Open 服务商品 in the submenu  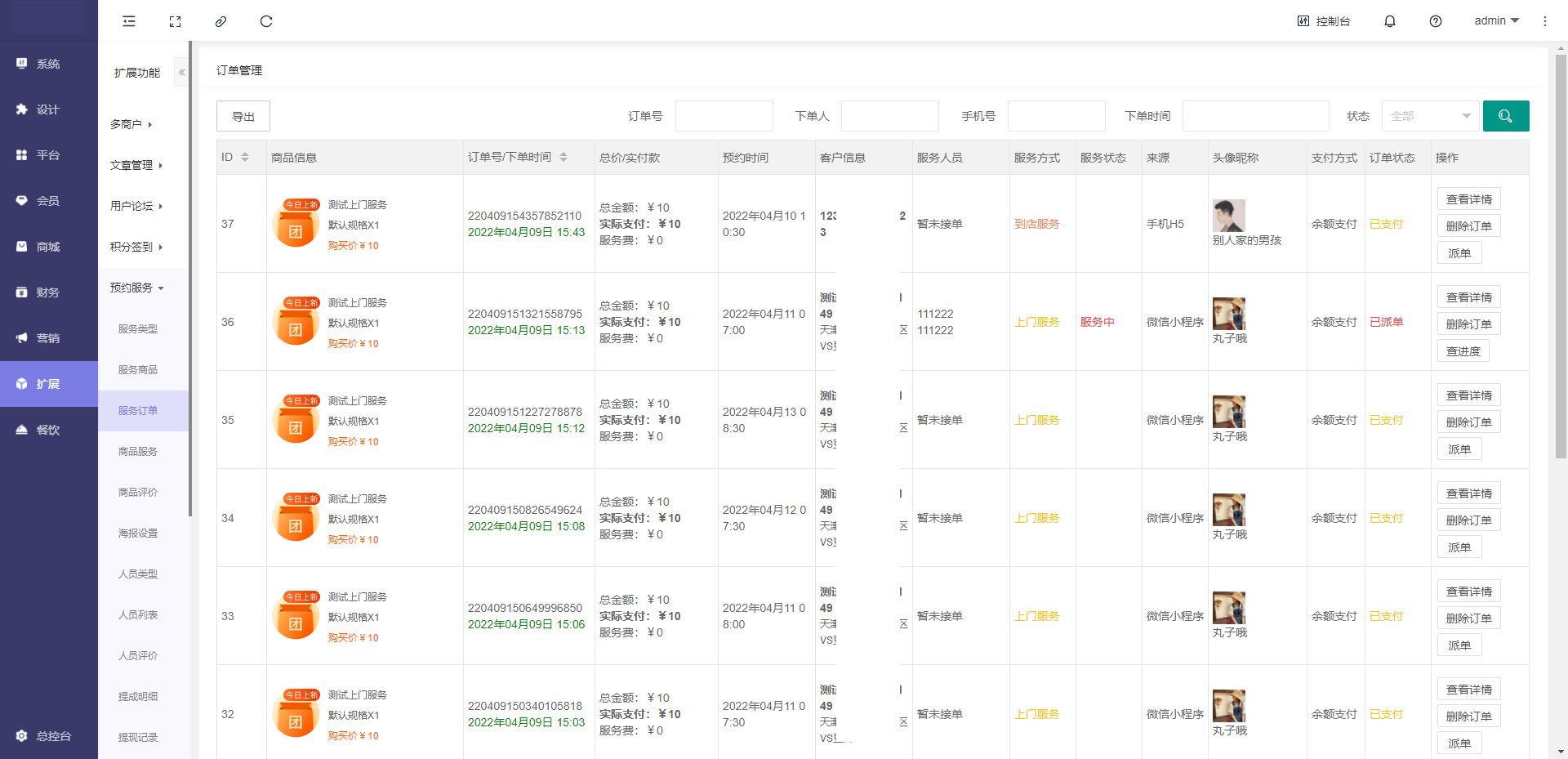click(x=137, y=369)
